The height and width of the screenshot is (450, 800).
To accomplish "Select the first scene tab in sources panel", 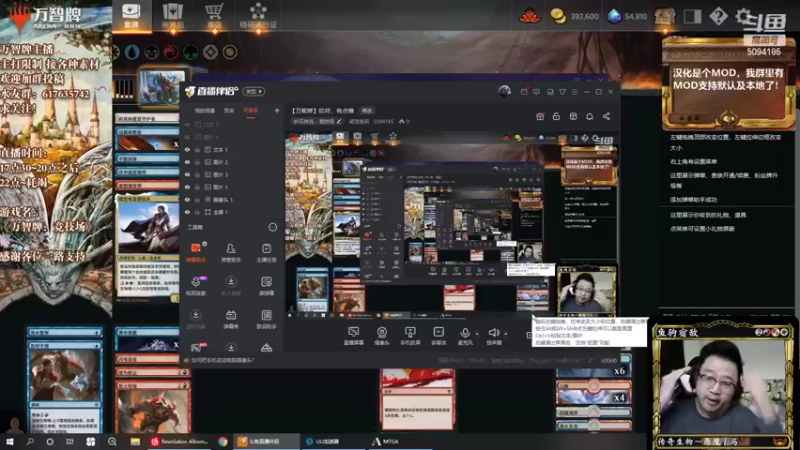I will pos(205,110).
